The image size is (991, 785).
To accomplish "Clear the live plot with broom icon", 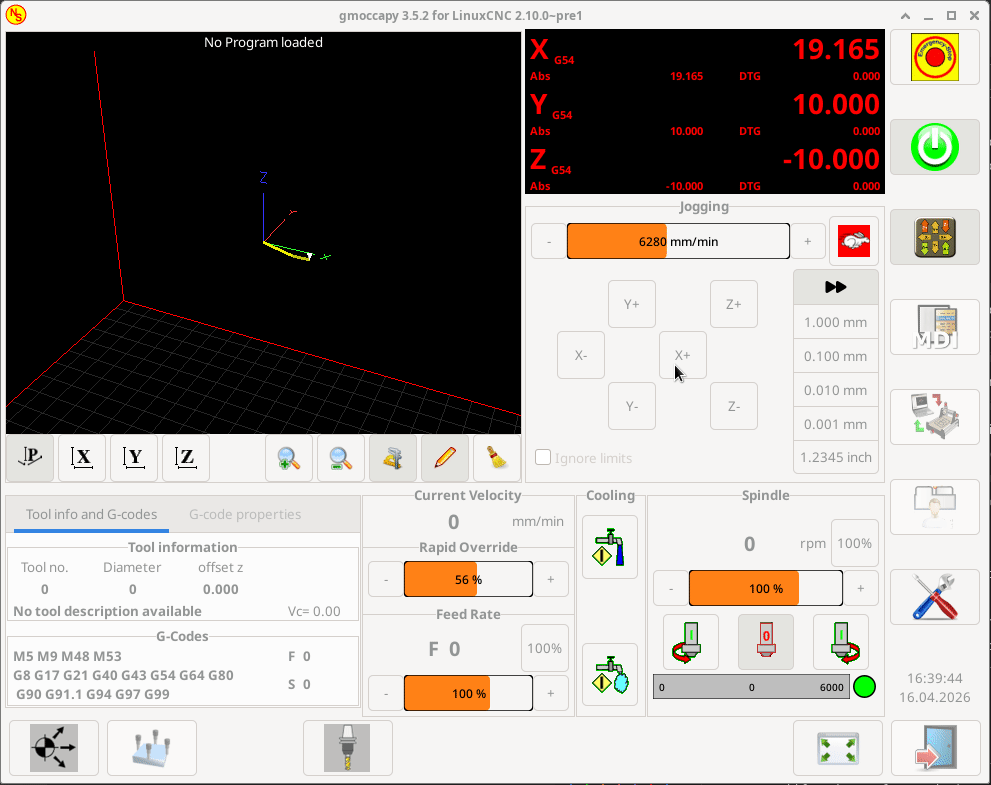I will (x=497, y=458).
